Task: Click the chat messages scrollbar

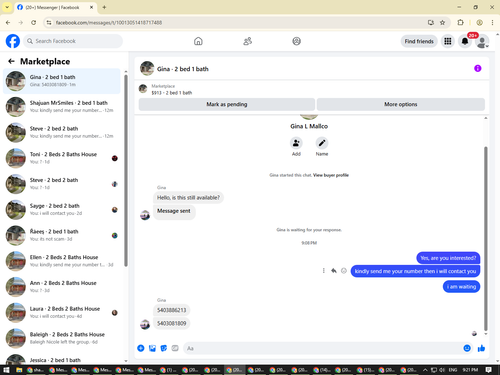Action: click(x=485, y=238)
